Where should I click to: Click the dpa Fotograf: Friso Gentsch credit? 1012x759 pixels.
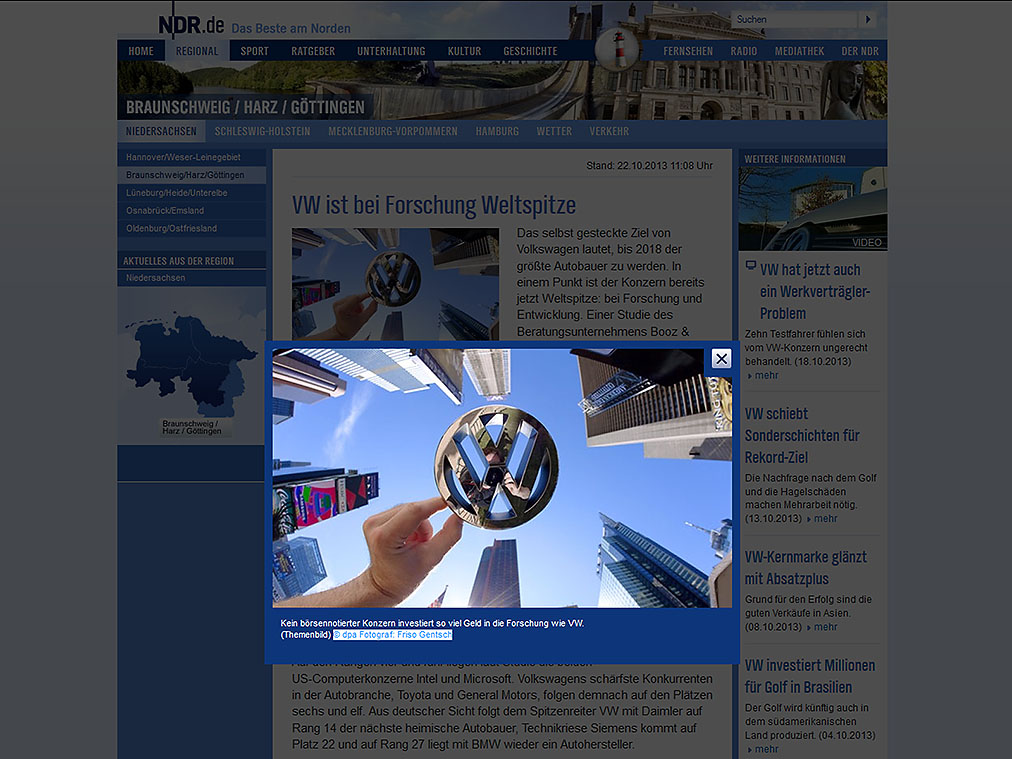392,634
